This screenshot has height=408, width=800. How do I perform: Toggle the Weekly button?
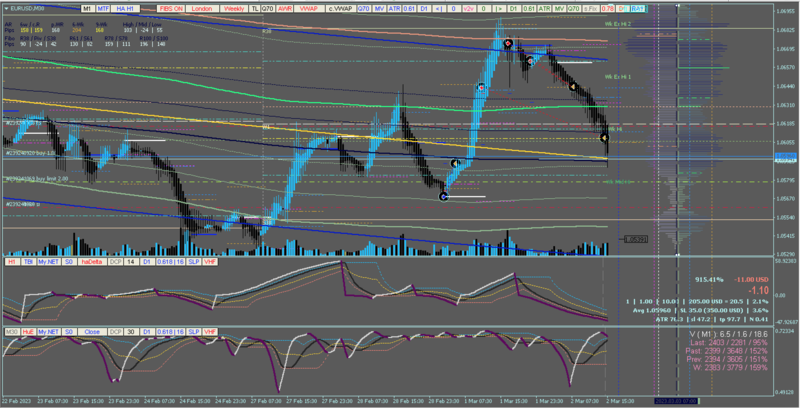(234, 9)
